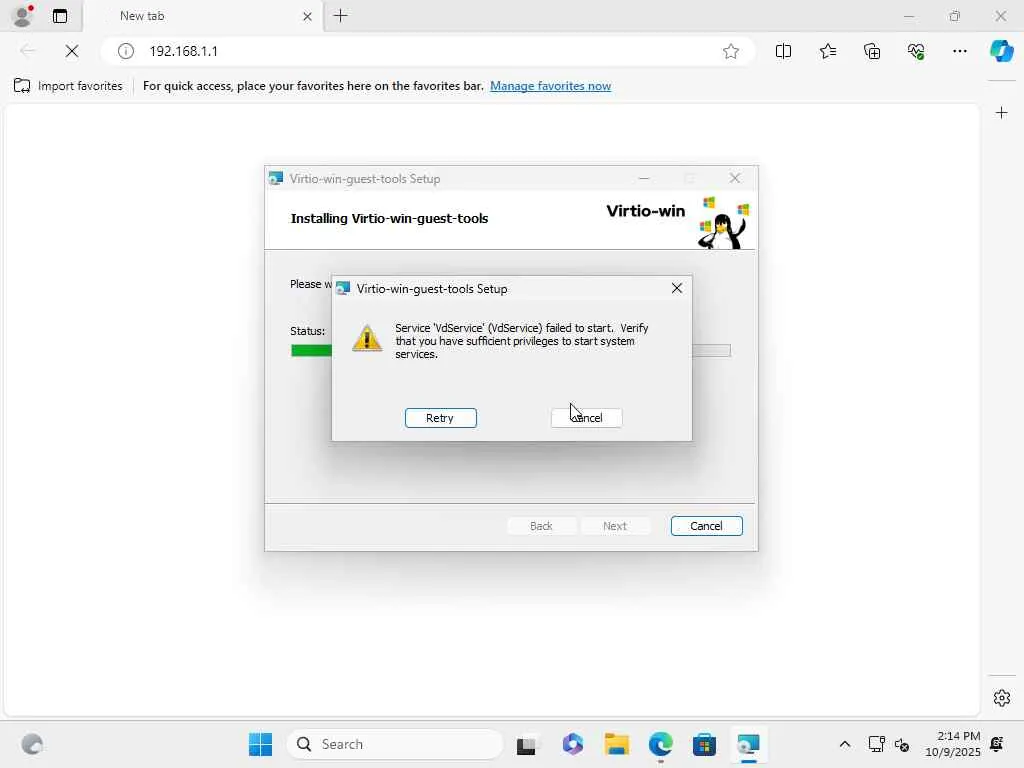
Task: Click Cancel in the Virtio-win installer window
Action: coord(706,526)
